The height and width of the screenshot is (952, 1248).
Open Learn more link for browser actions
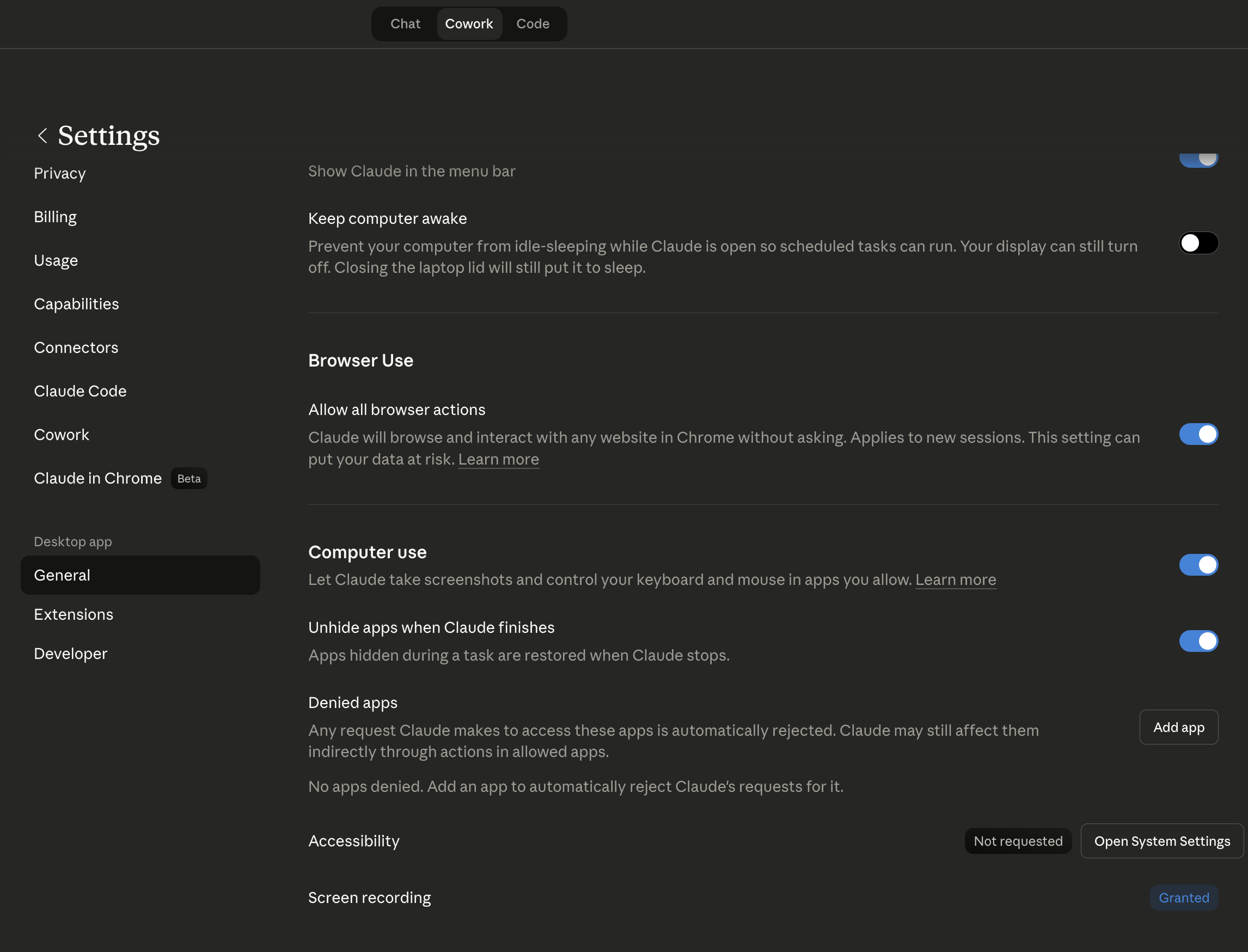[x=498, y=460]
